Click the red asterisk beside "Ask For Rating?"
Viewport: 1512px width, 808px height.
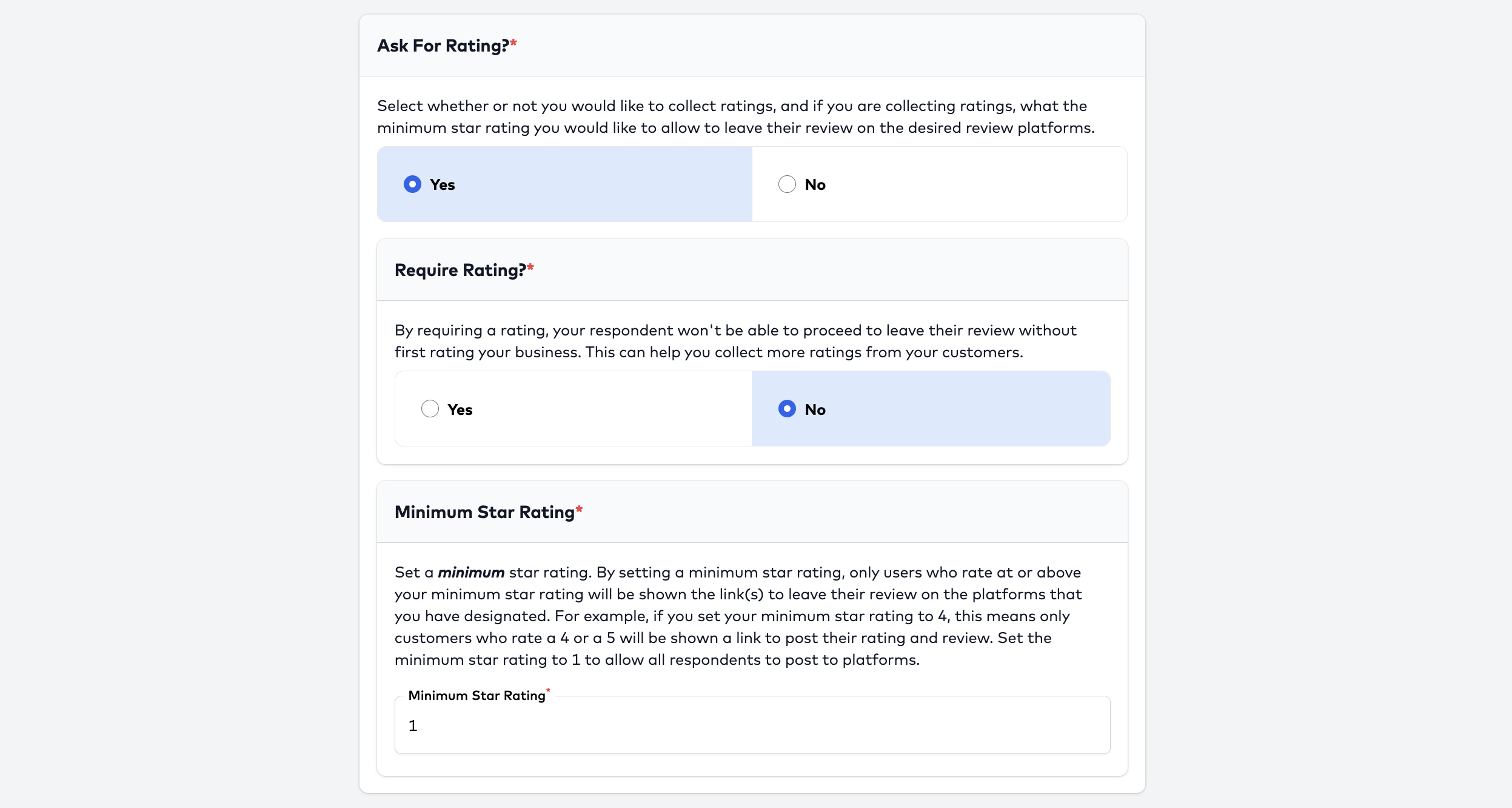point(513,42)
